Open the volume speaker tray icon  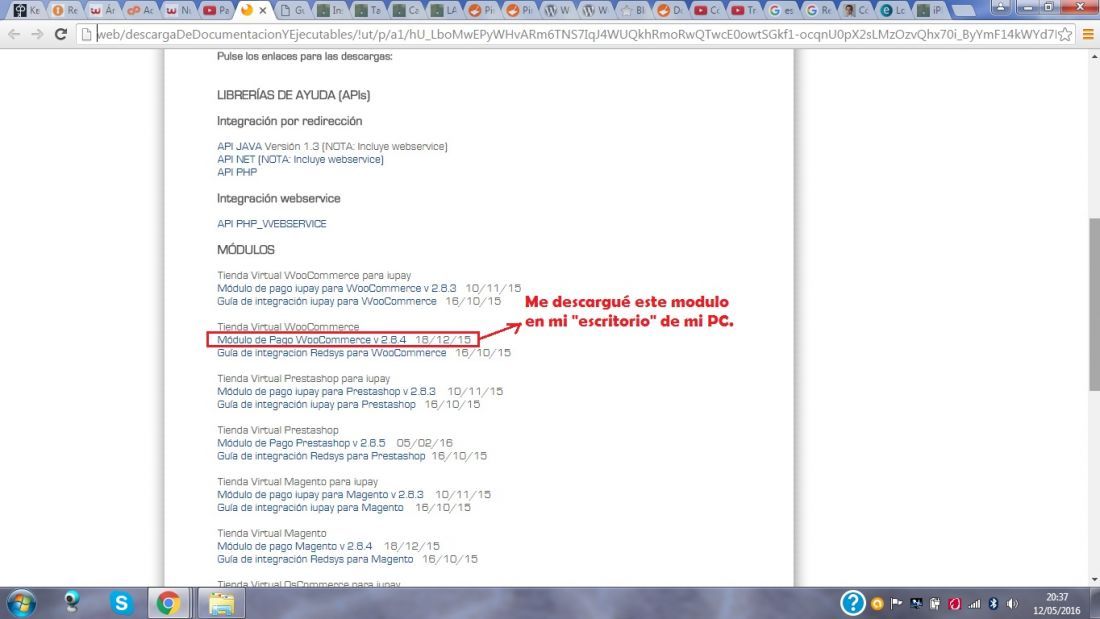[x=1012, y=604]
